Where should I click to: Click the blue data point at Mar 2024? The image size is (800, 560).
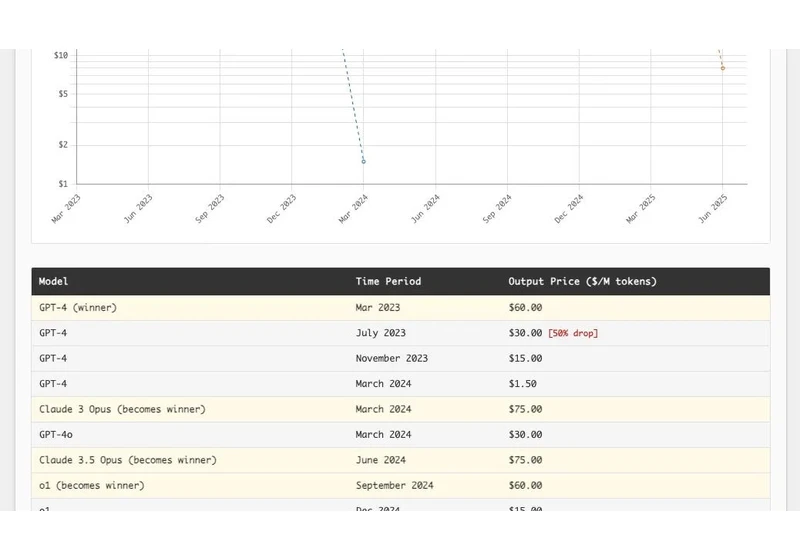364,162
